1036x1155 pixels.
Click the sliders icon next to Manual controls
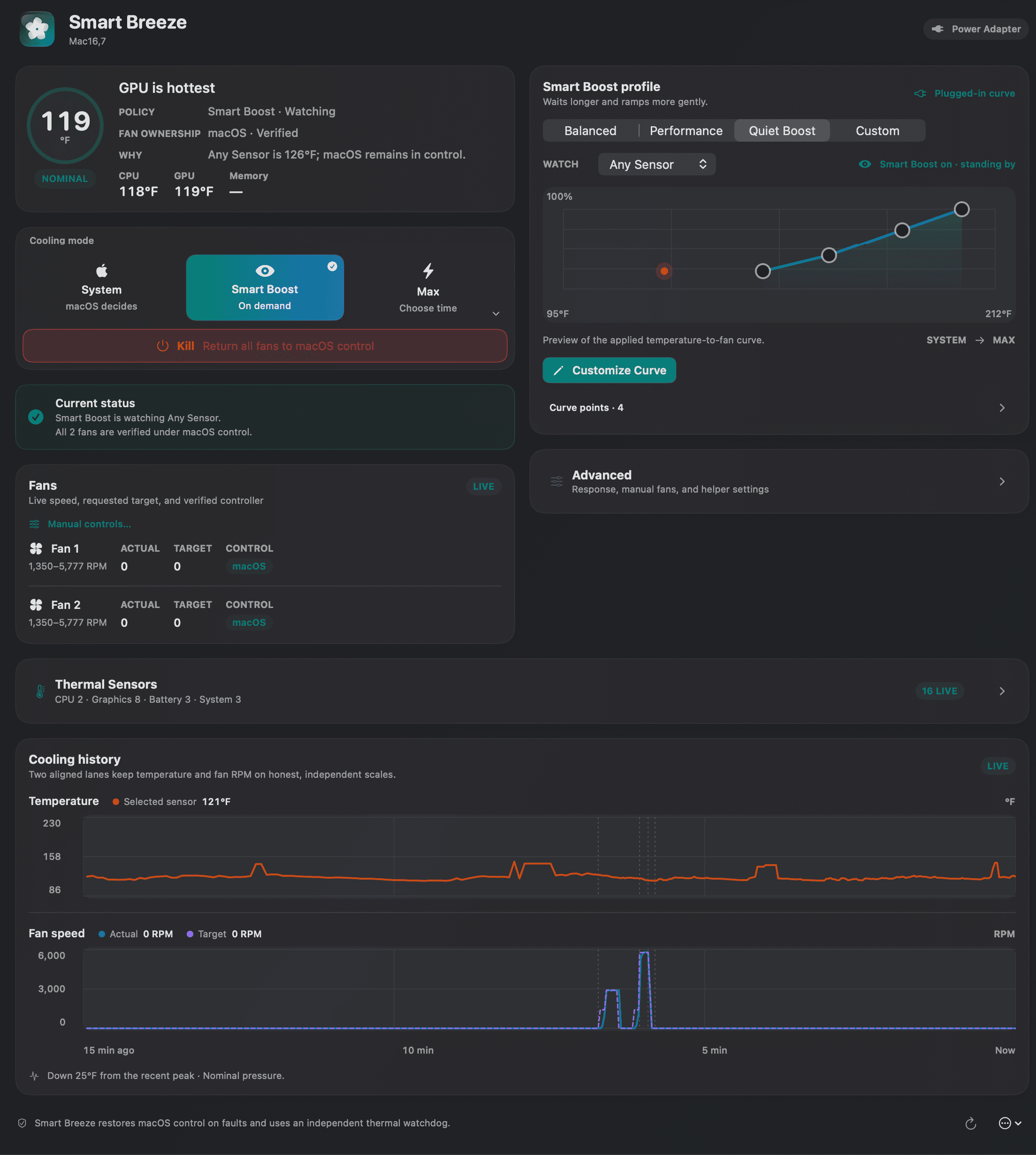pos(35,524)
